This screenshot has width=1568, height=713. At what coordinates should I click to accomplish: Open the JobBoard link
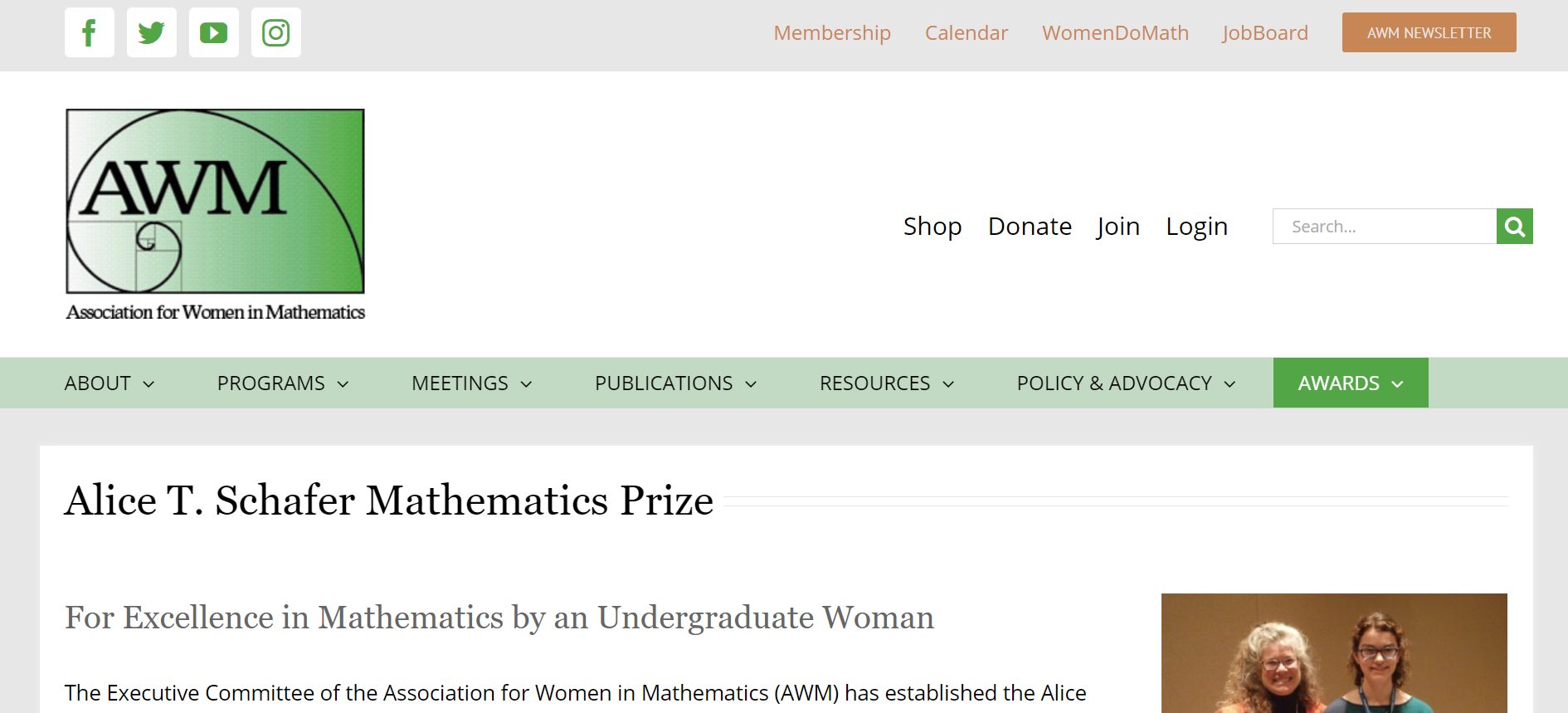pos(1264,33)
